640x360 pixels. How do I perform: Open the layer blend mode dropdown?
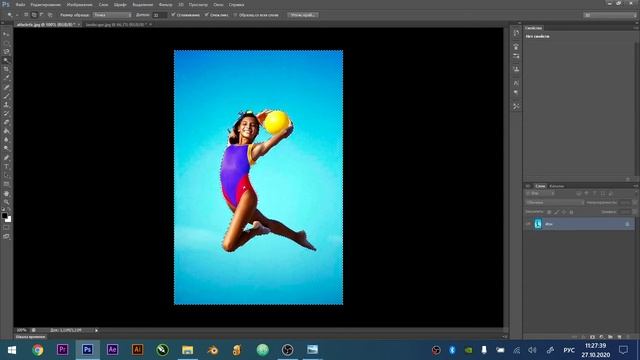[554, 202]
